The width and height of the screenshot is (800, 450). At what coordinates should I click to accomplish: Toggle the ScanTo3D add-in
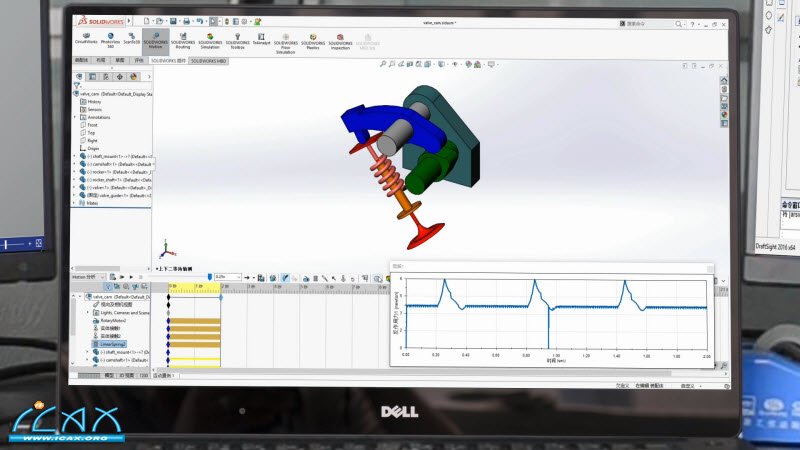coord(132,39)
